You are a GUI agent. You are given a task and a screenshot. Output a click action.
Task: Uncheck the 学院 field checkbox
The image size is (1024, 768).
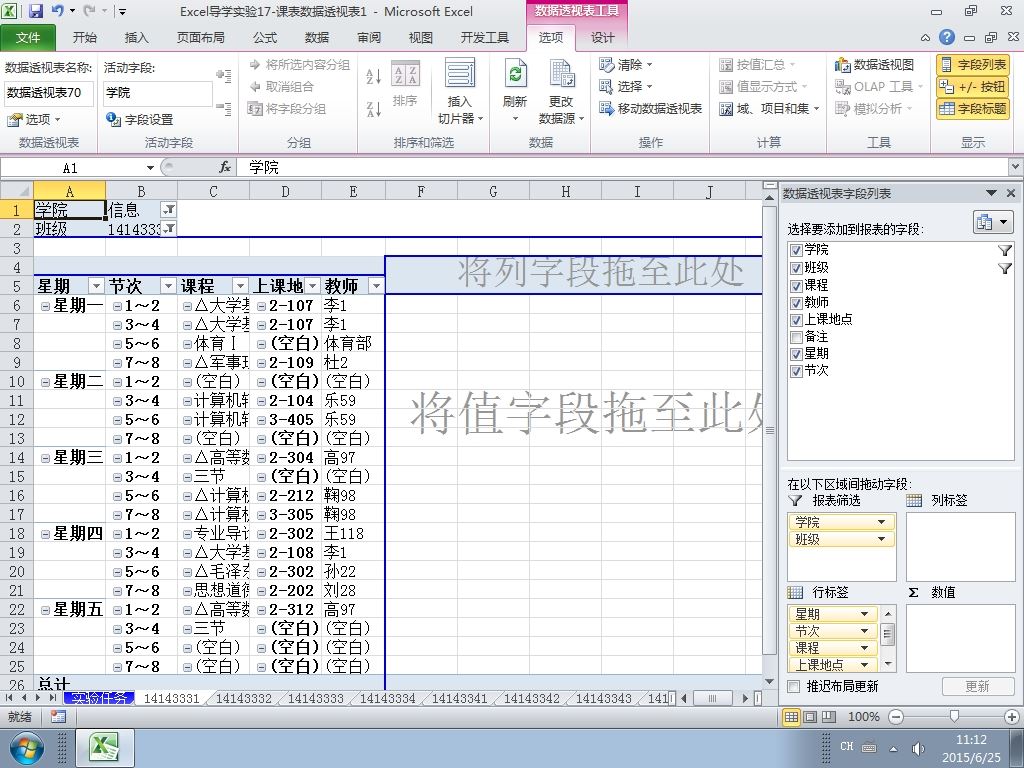point(796,250)
